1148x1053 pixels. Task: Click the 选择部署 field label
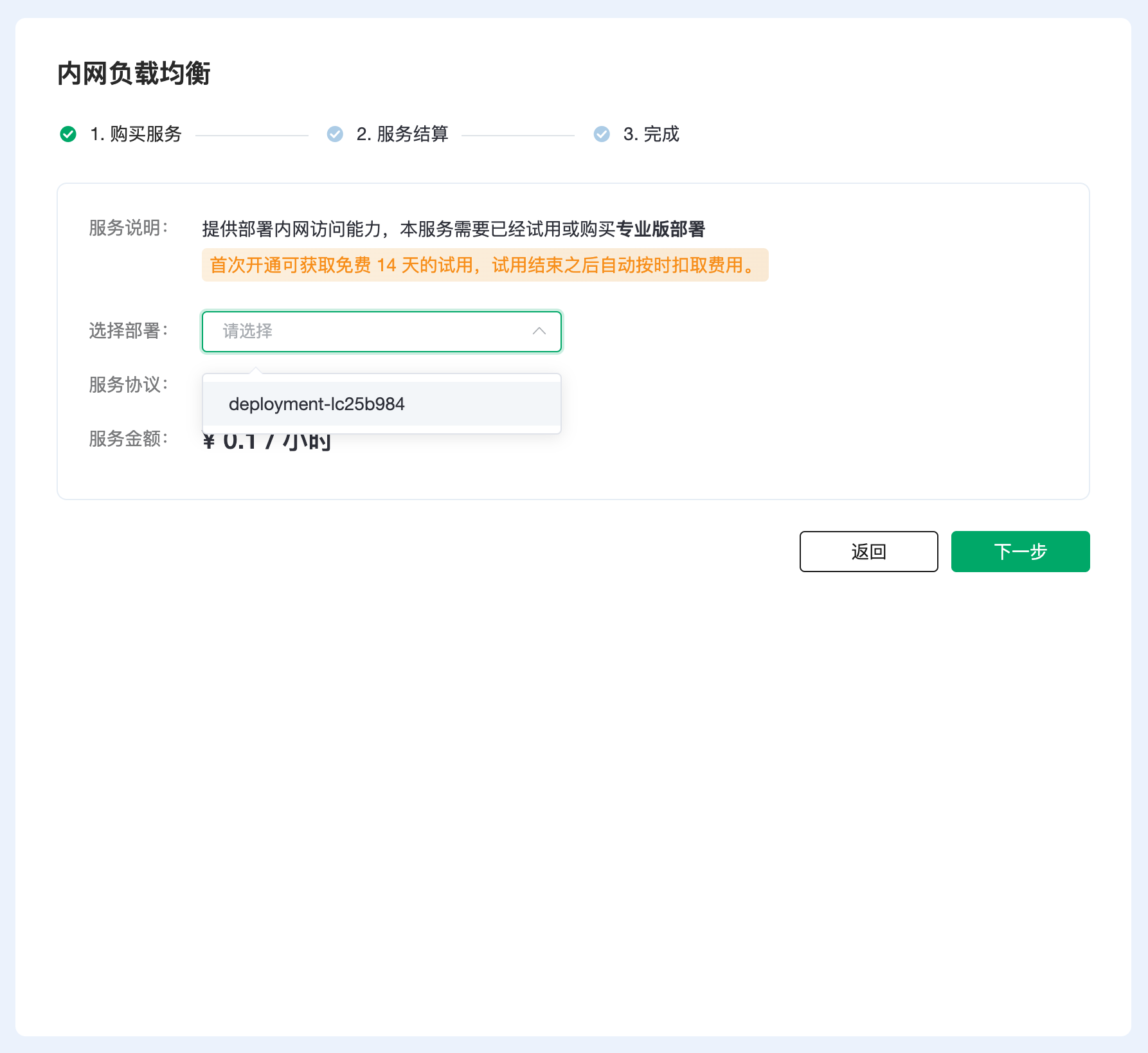click(128, 331)
